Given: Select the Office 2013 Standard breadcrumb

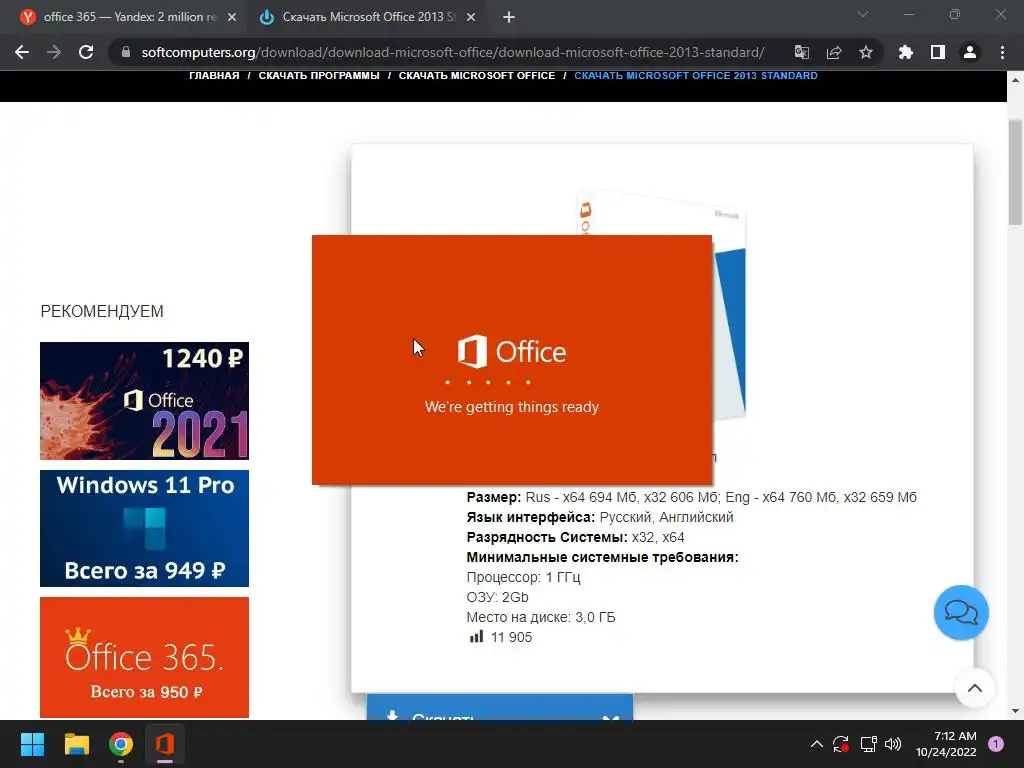Looking at the screenshot, I should click(x=696, y=76).
